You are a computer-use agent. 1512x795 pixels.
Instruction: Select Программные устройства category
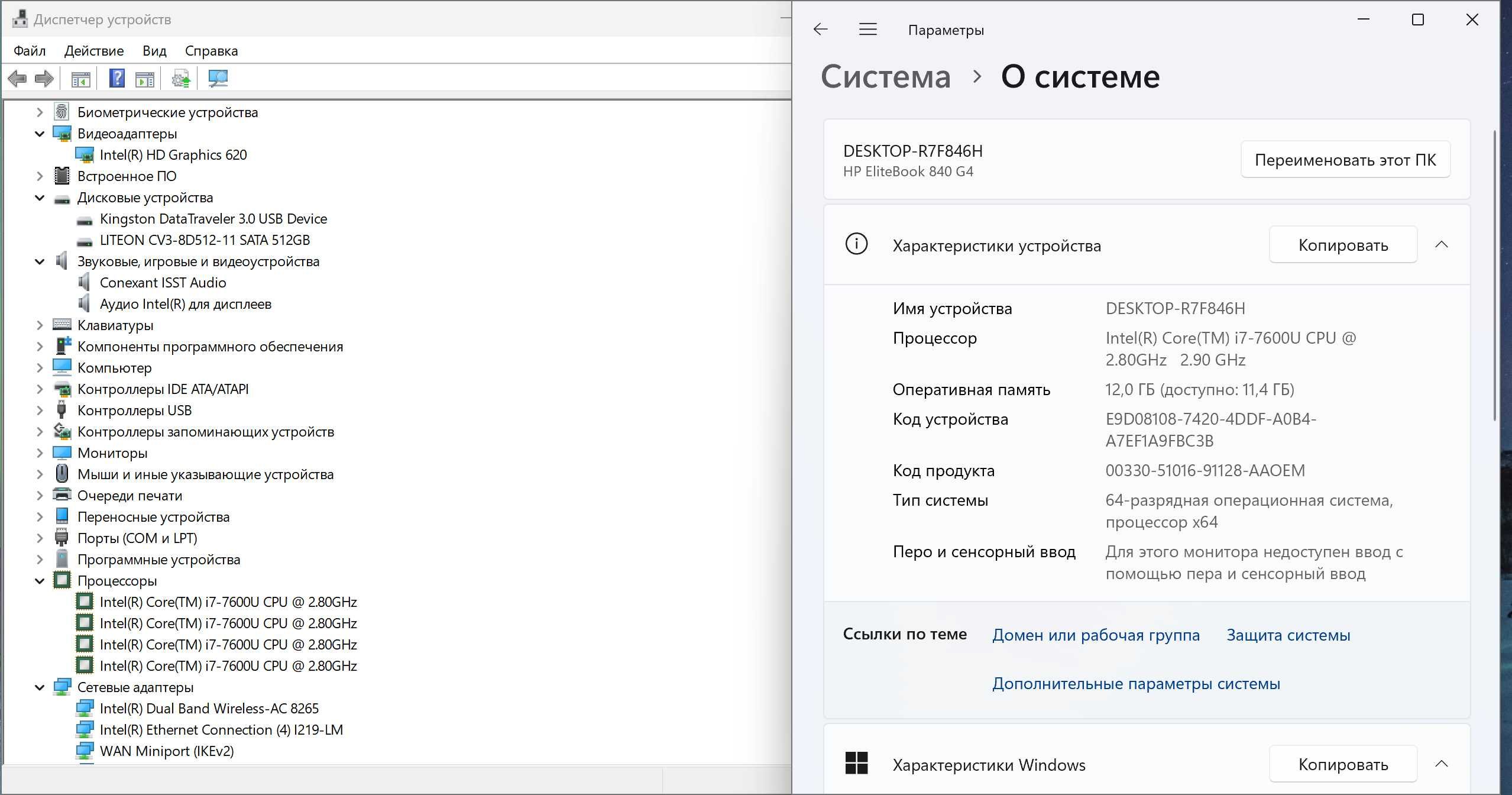158,560
